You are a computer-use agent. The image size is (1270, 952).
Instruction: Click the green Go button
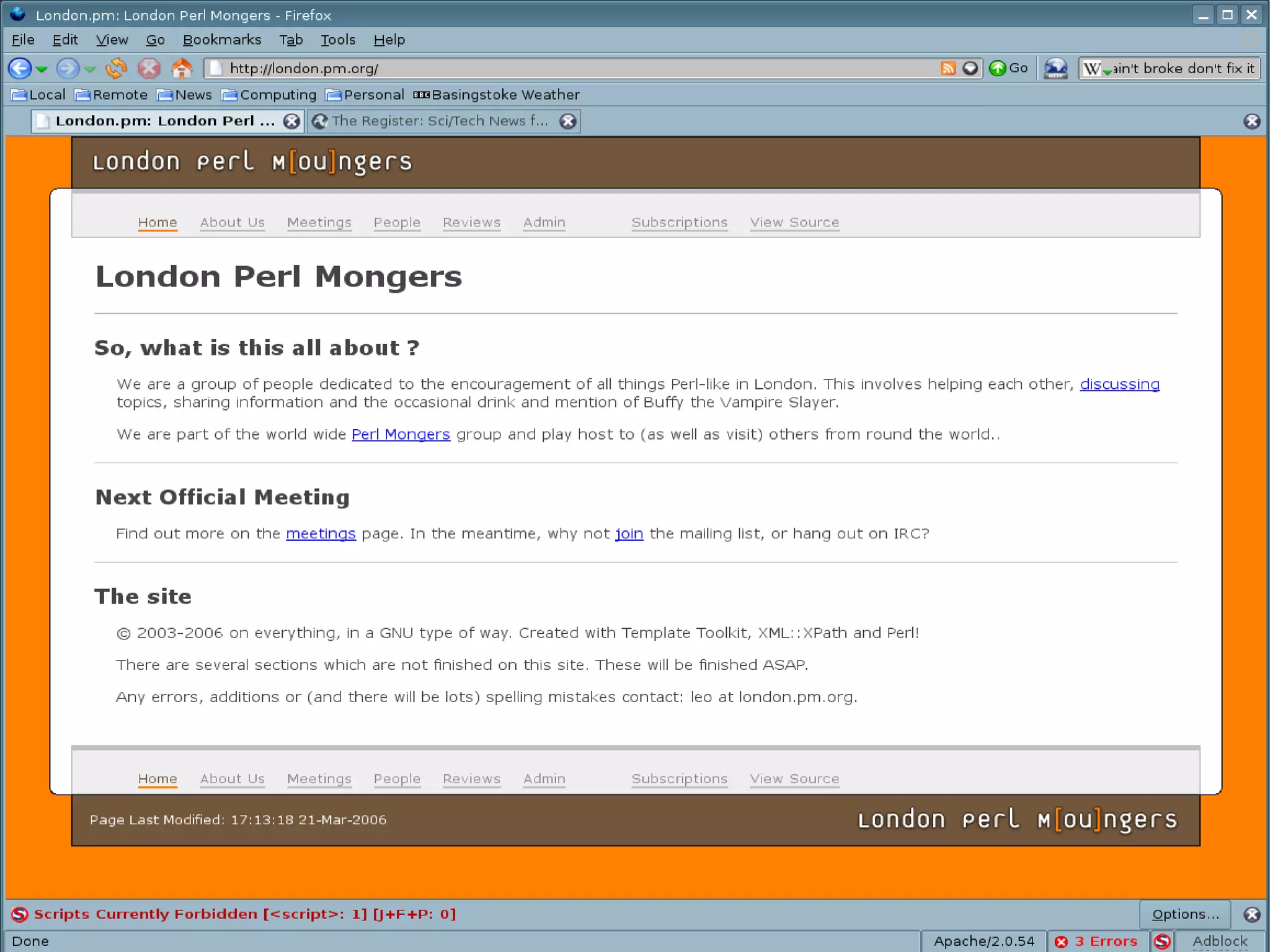[1008, 68]
